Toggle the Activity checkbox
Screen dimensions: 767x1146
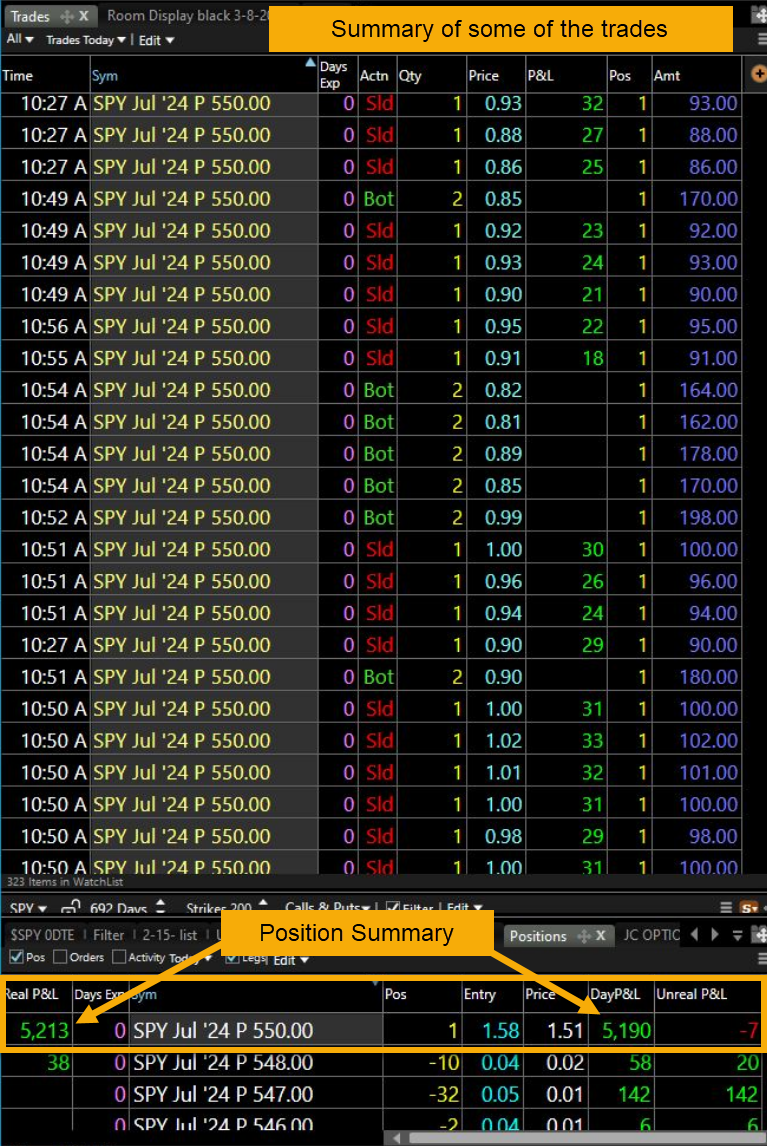click(118, 957)
